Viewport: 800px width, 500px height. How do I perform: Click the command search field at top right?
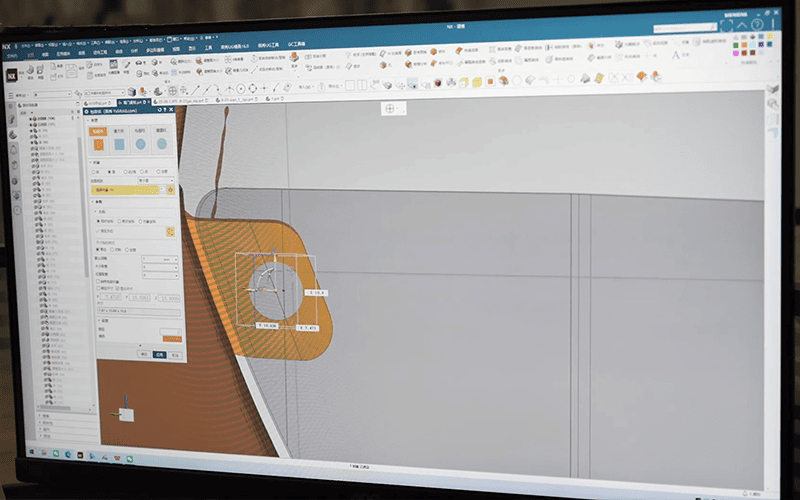pyautogui.click(x=685, y=28)
